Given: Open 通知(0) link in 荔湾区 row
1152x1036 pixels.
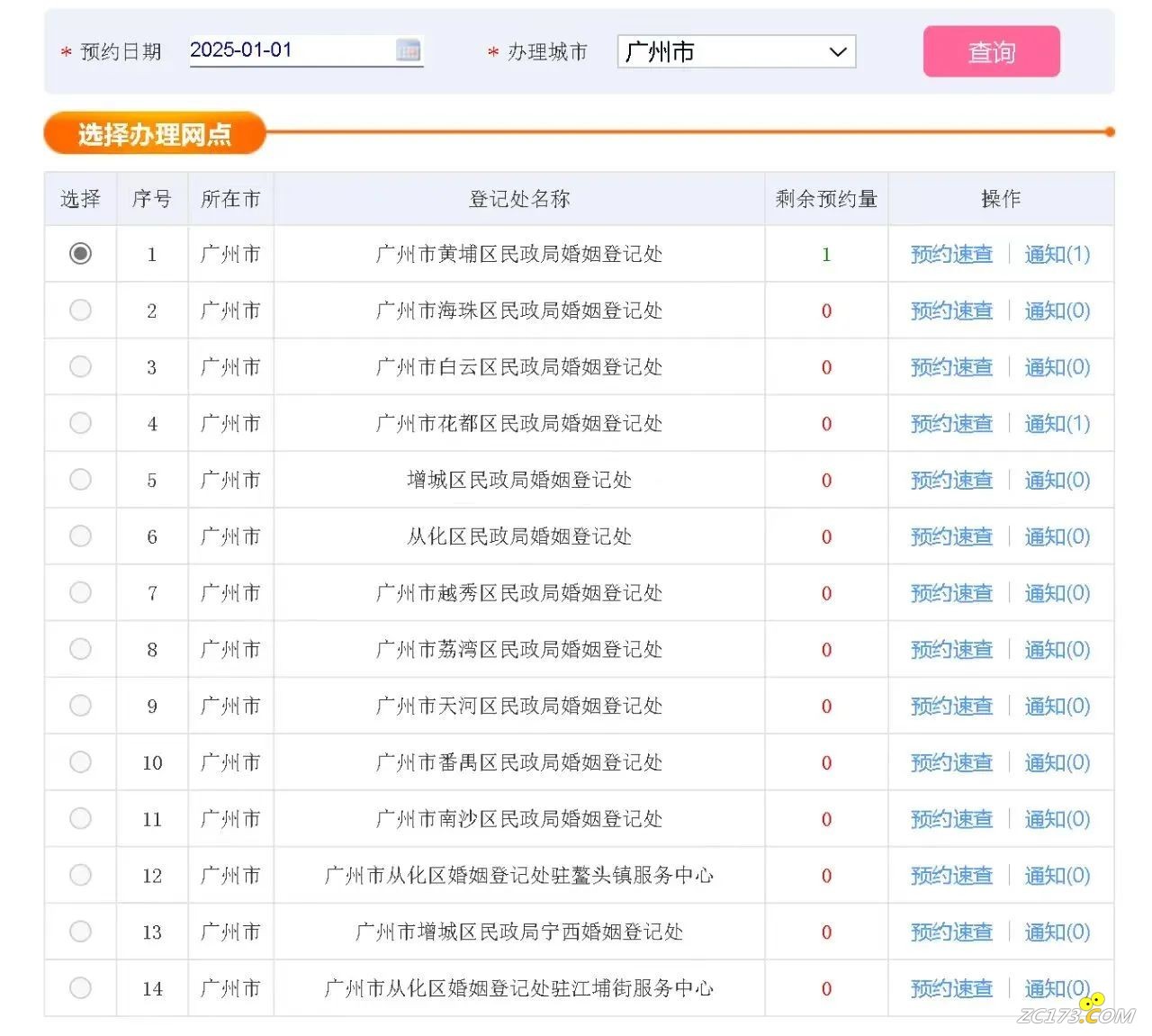Looking at the screenshot, I should click(x=1057, y=650).
